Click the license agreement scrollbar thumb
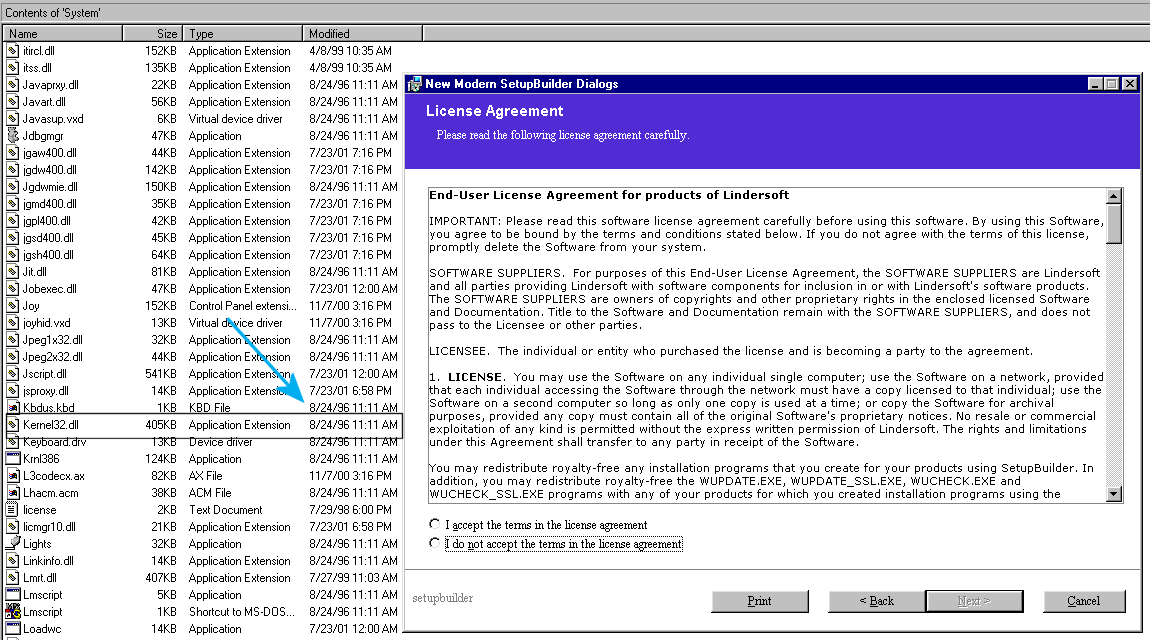 [x=1114, y=223]
